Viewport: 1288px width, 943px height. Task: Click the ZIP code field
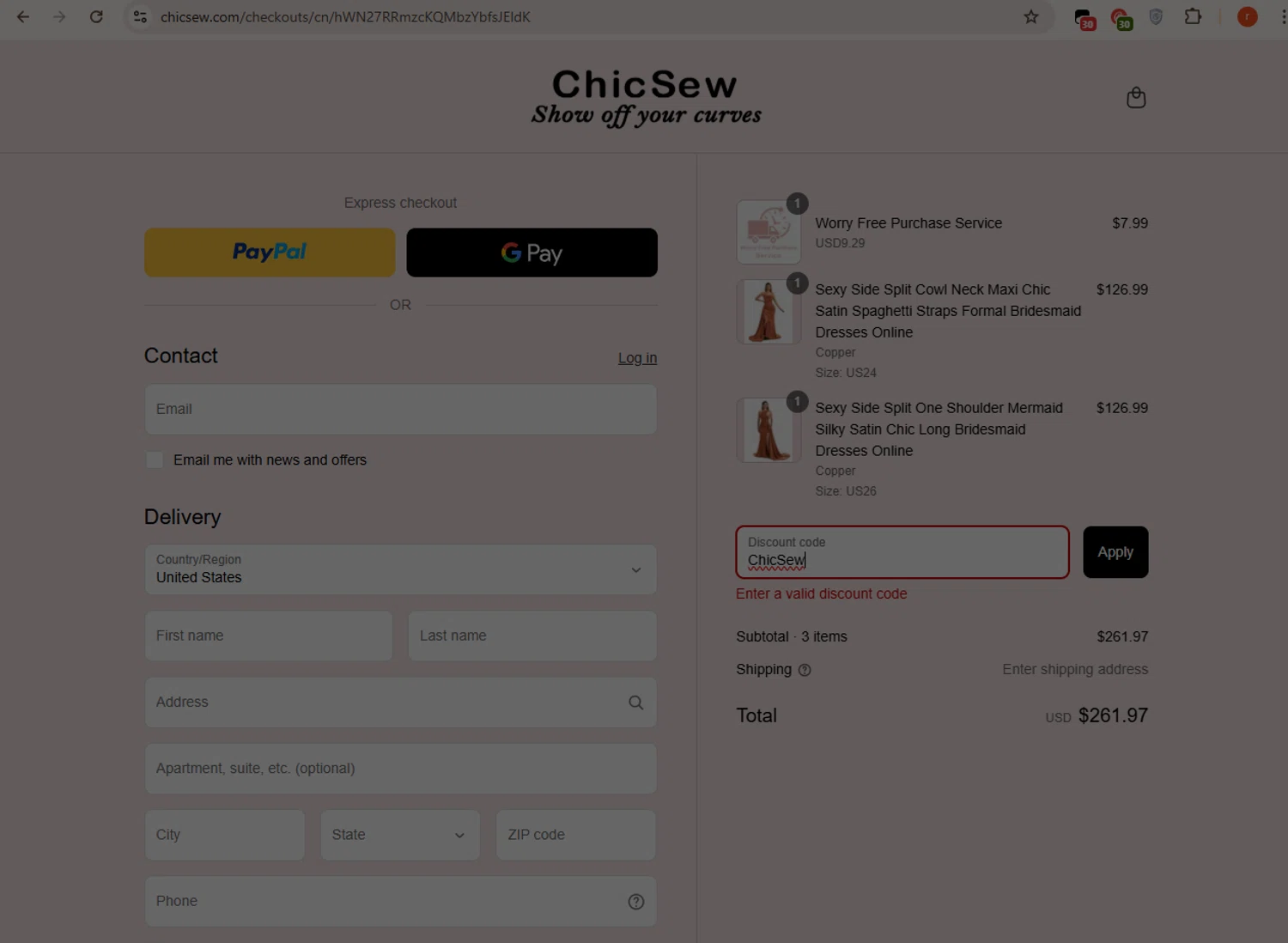tap(575, 835)
